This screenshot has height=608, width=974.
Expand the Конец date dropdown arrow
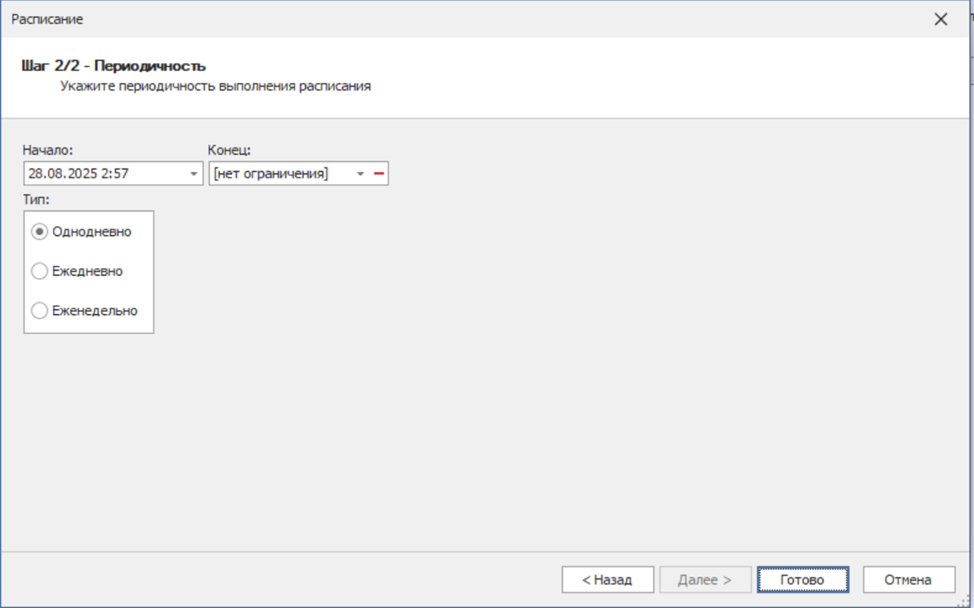click(360, 174)
